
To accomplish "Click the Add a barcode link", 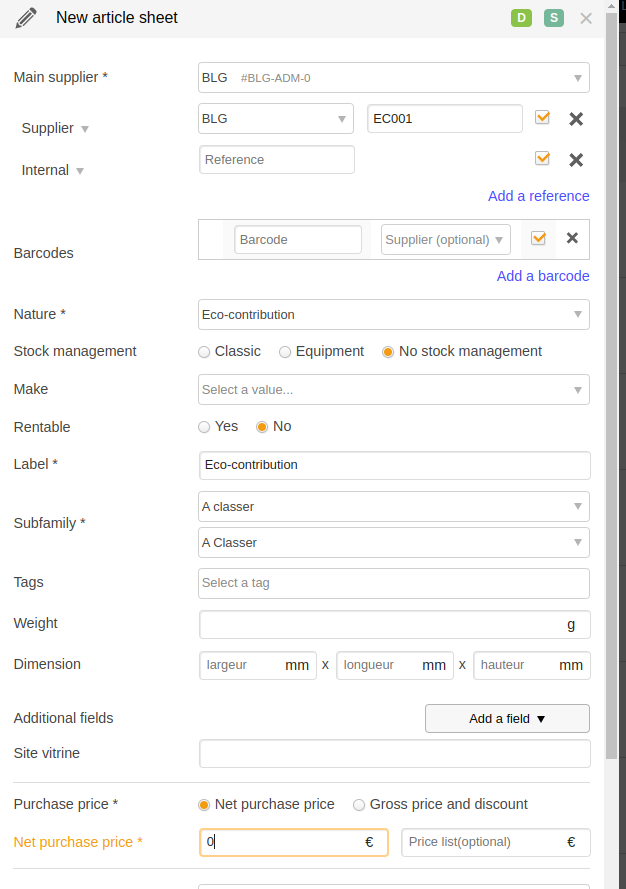I will click(x=543, y=276).
